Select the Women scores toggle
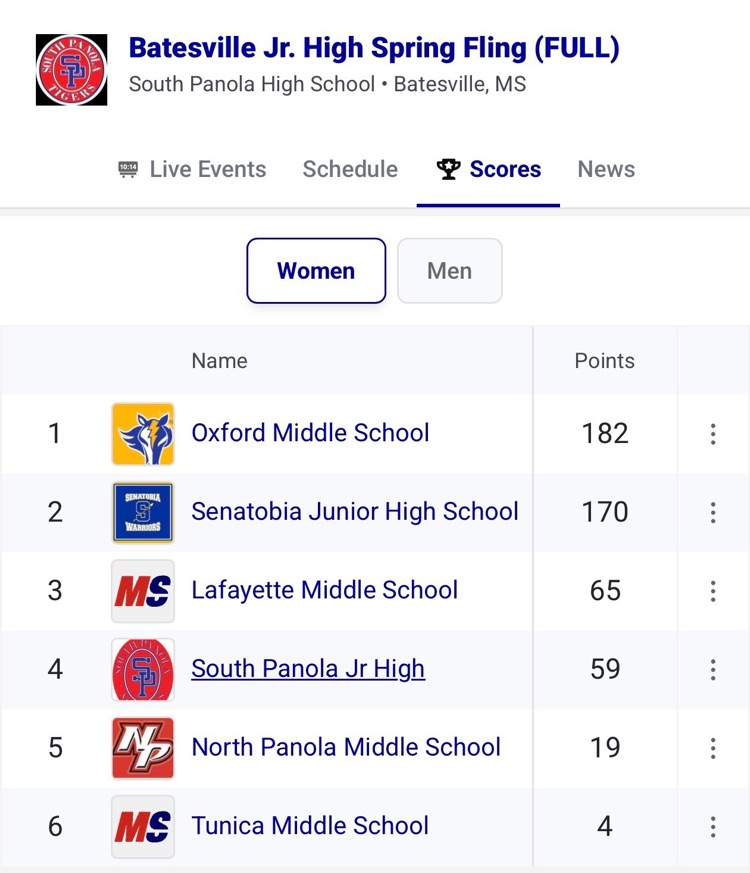The height and width of the screenshot is (873, 750). point(316,271)
